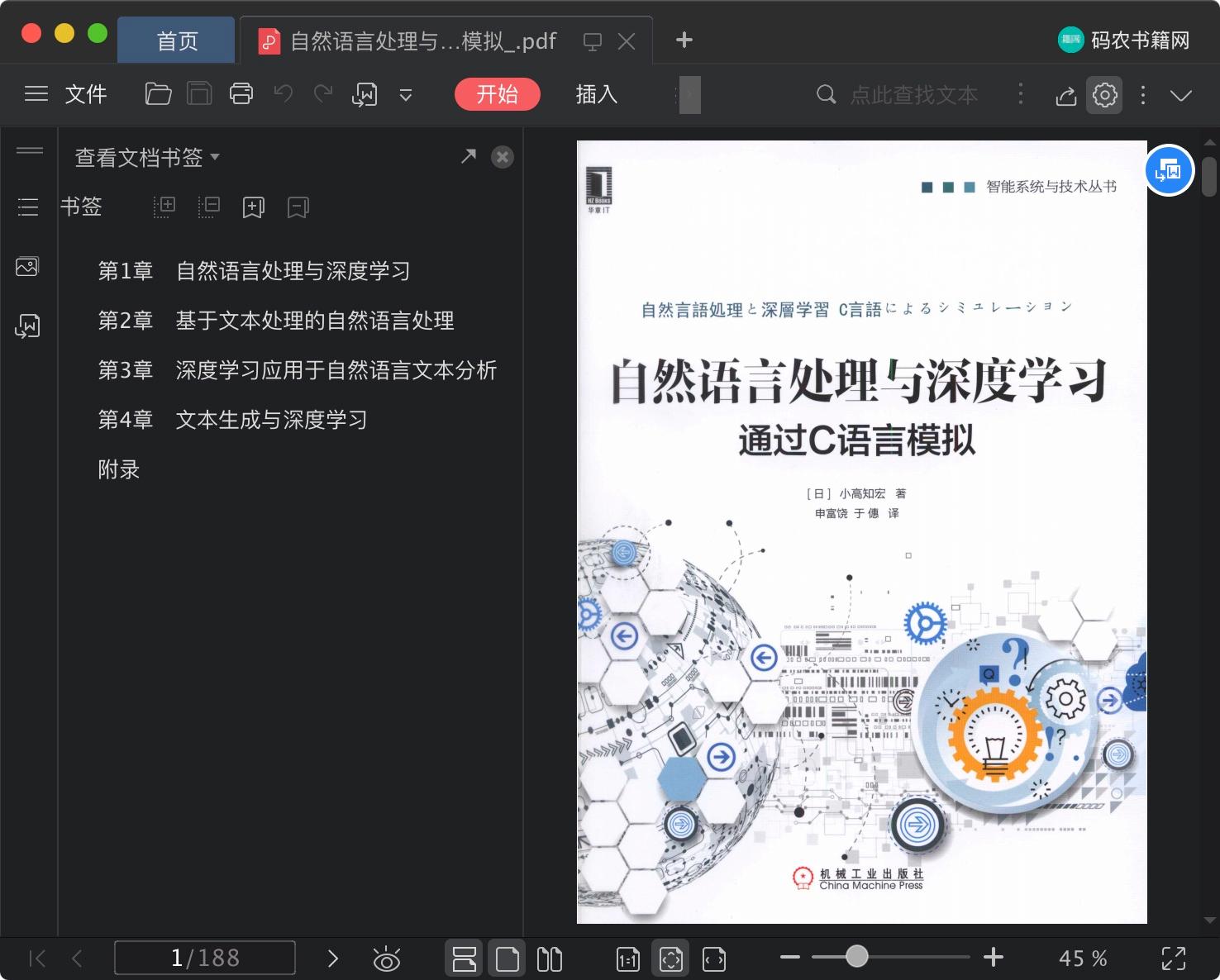Click the hamburger menu icon beside 文件
This screenshot has height=980, width=1220.
pyautogui.click(x=36, y=94)
